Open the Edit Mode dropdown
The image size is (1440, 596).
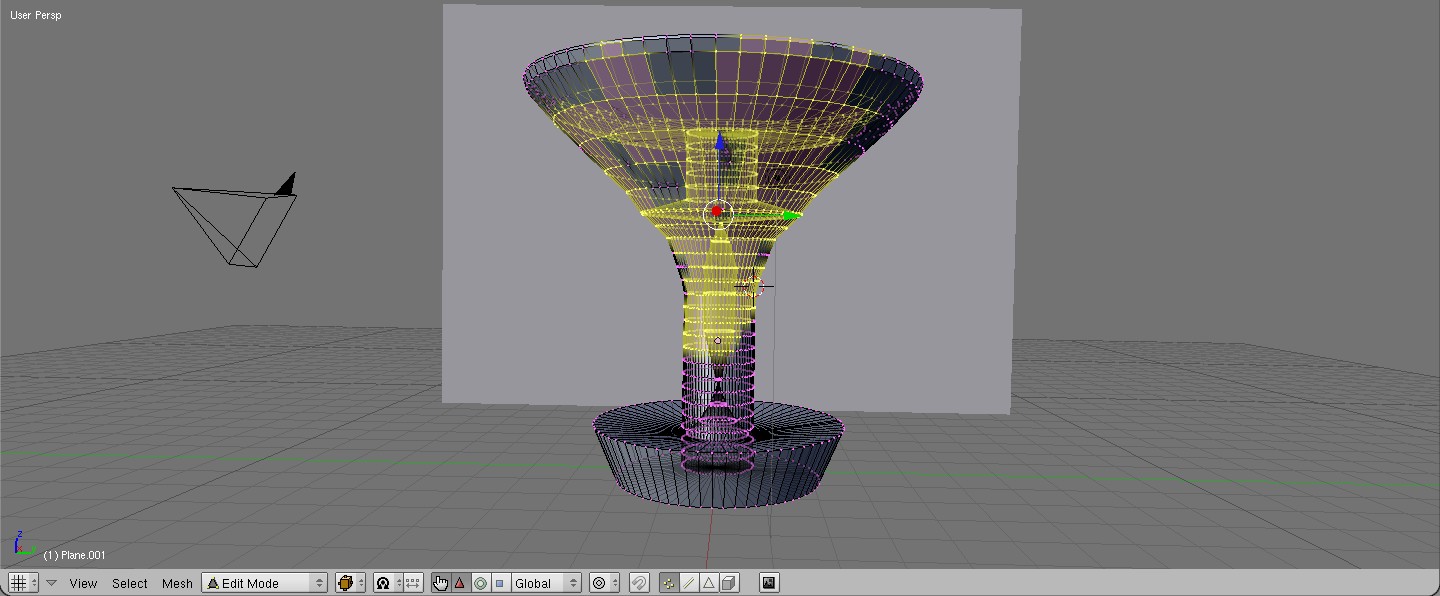pos(265,583)
